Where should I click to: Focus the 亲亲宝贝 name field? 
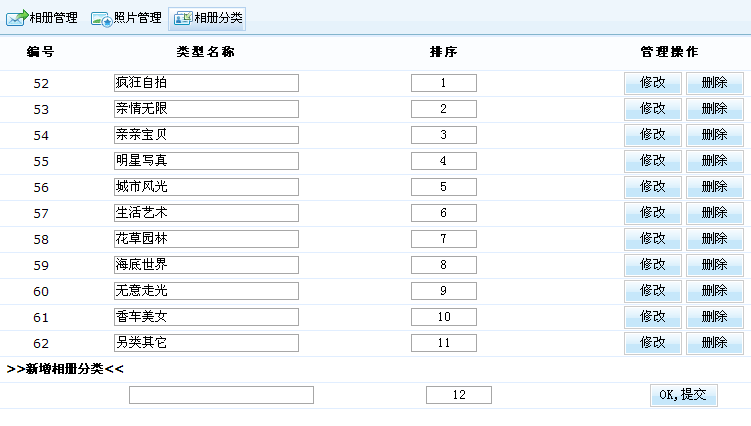click(206, 135)
